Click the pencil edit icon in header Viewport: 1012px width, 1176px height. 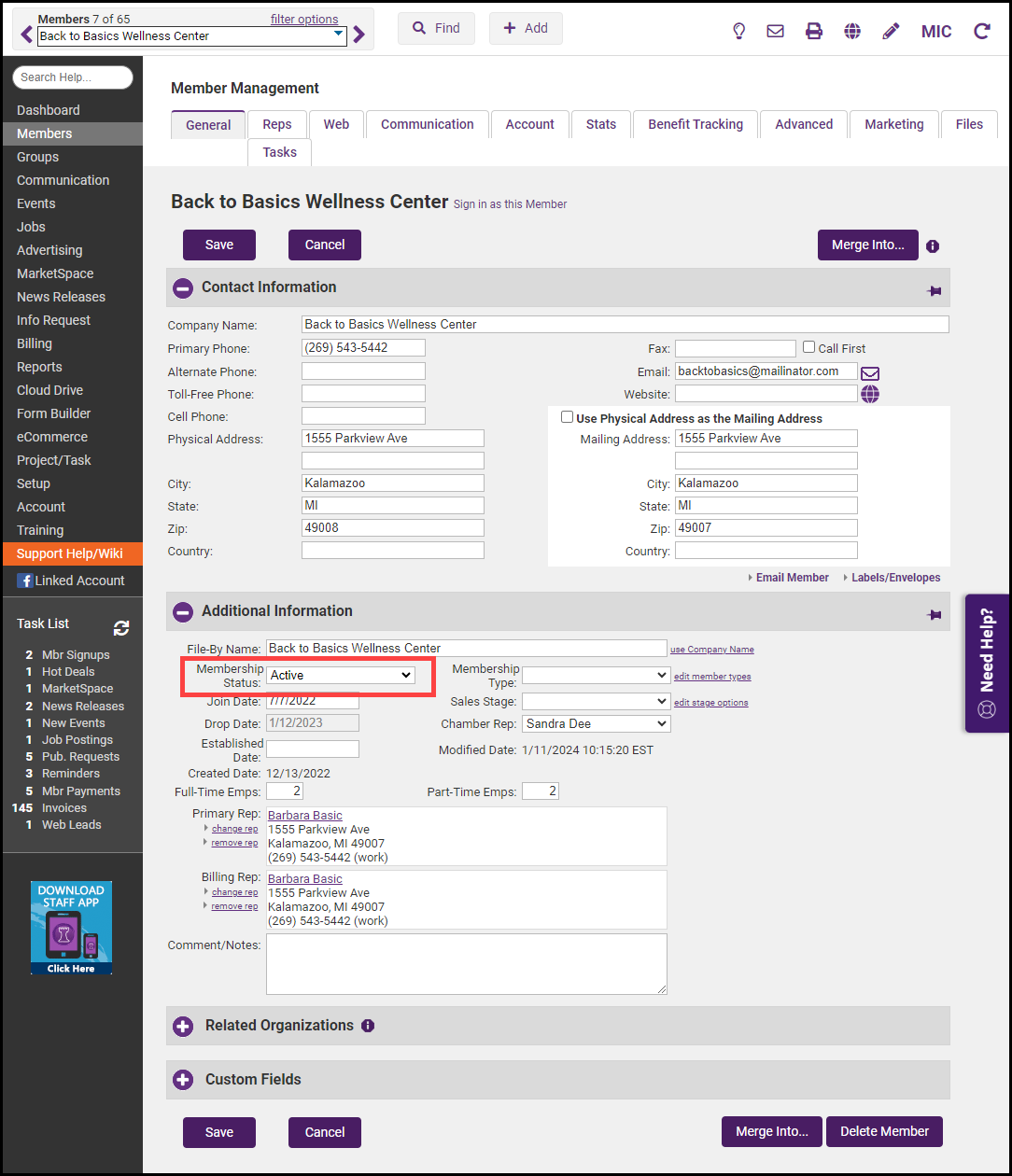click(x=891, y=31)
